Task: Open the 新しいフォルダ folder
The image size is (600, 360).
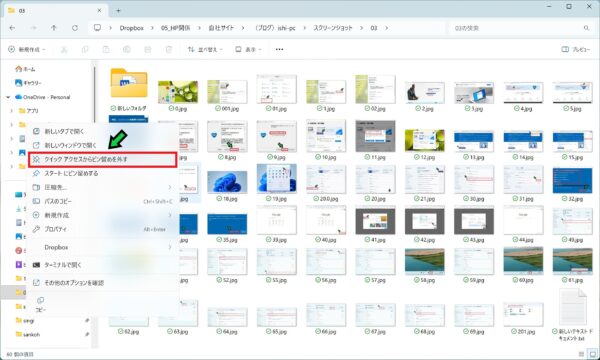Action: pos(129,84)
